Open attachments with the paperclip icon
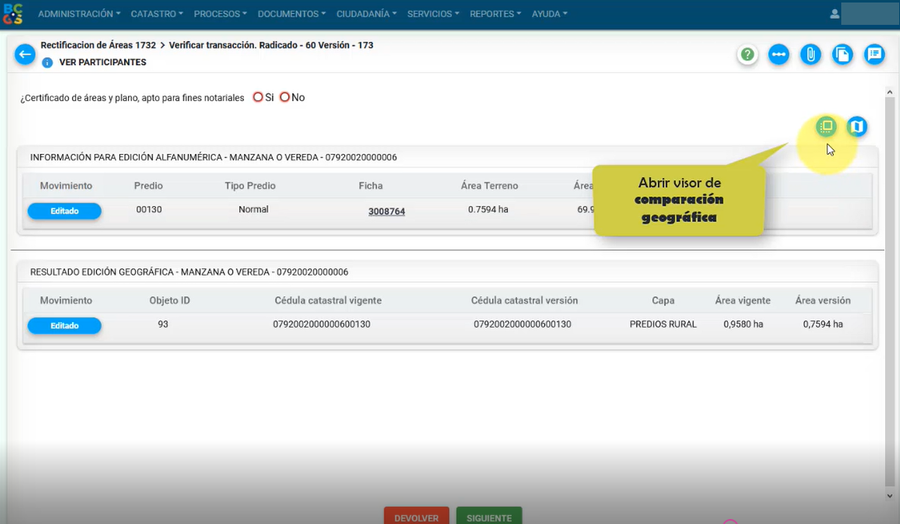Screen dimensions: 900x524 pos(811,54)
